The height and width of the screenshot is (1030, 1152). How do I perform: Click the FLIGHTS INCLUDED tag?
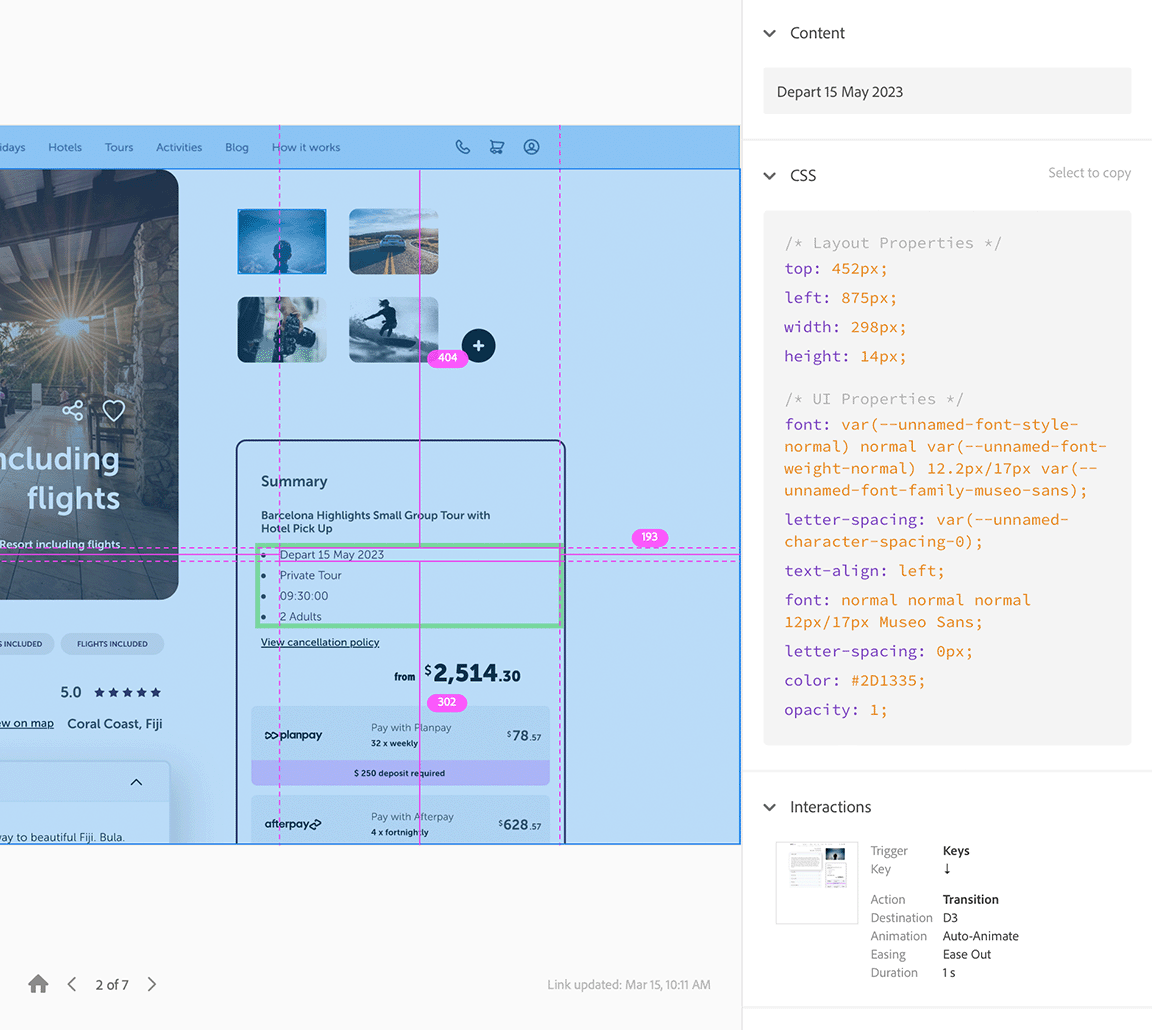coord(112,644)
